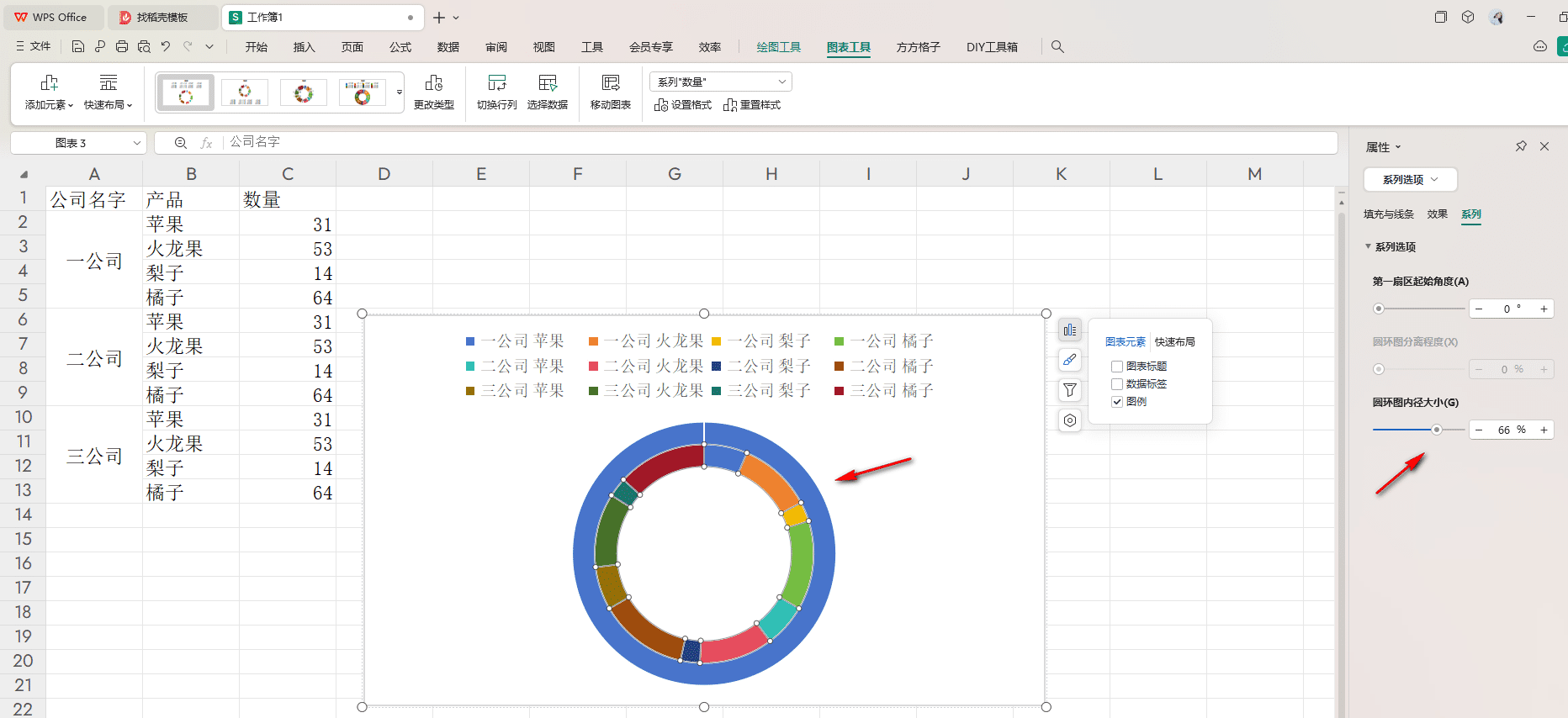The width and height of the screenshot is (1568, 718).
Task: Open the 填充与线条 properties tab
Action: (1389, 214)
